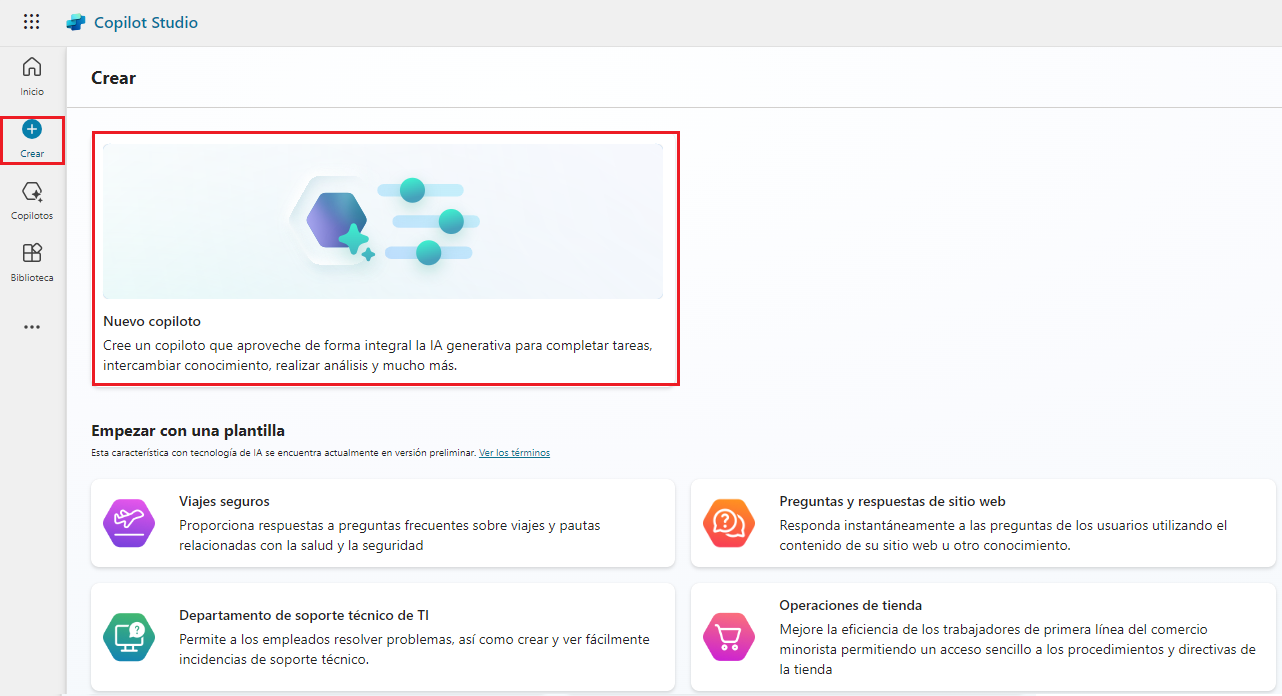Click the Viajes seguros description text

(x=390, y=535)
